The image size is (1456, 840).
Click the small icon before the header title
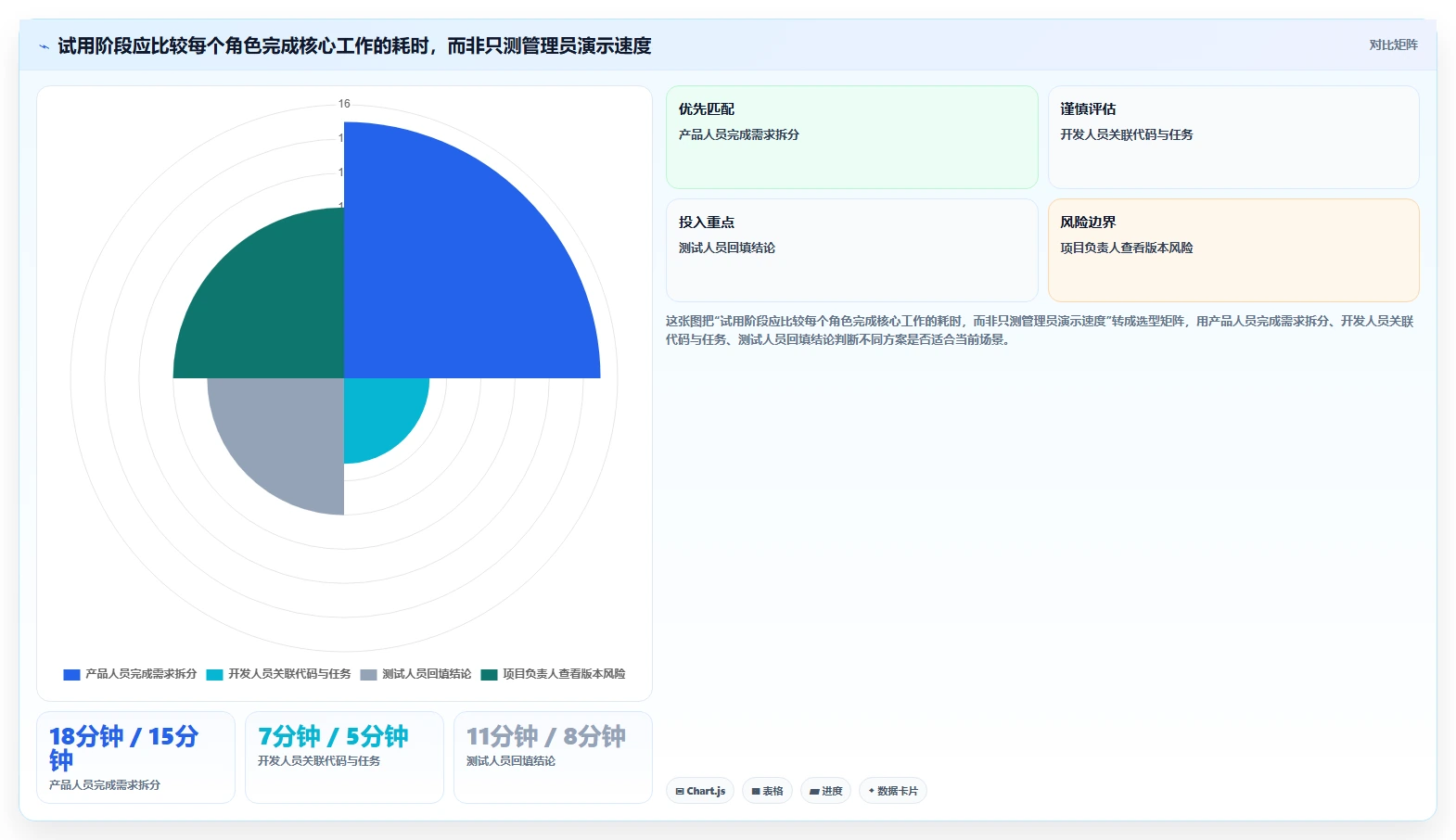(x=44, y=45)
